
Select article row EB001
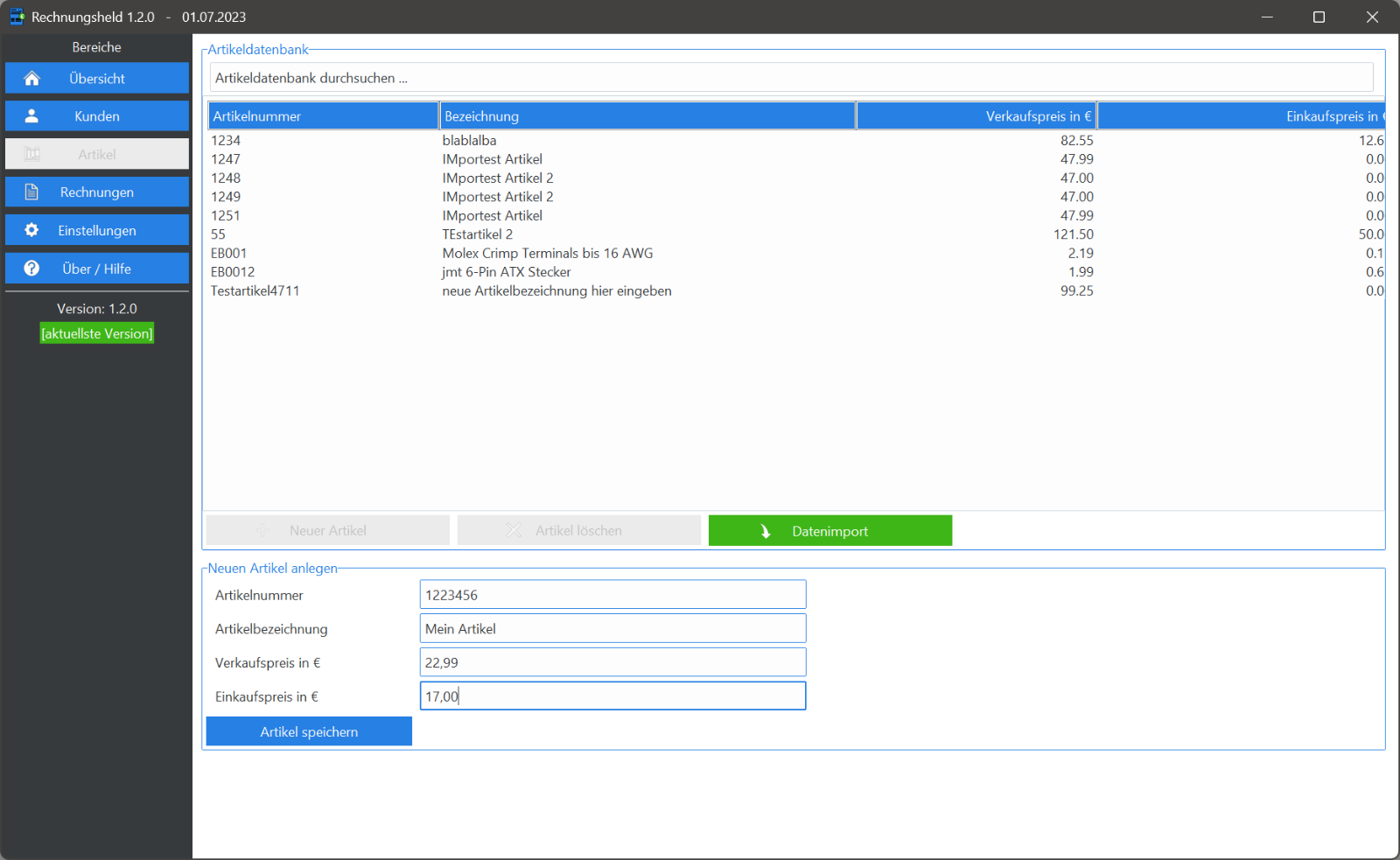pos(796,253)
